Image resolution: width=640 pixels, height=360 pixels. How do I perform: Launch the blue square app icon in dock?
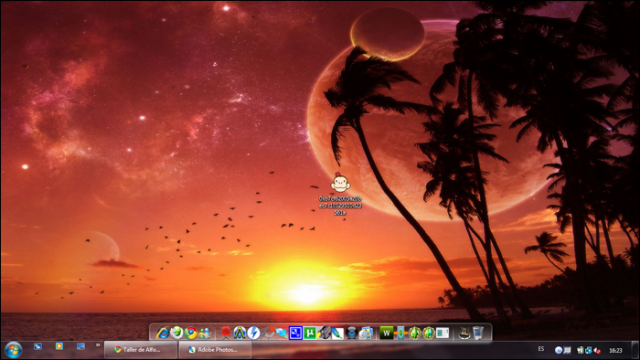(x=296, y=333)
